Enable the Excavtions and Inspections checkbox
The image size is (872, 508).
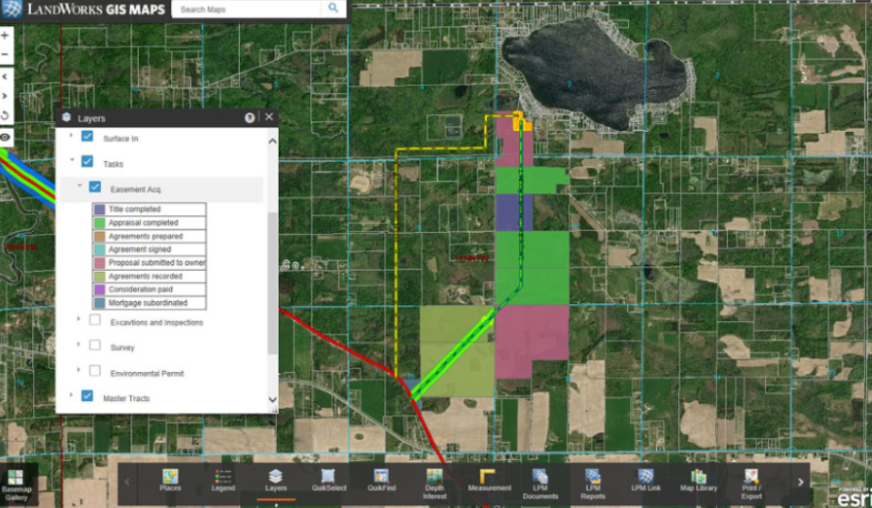coord(95,320)
